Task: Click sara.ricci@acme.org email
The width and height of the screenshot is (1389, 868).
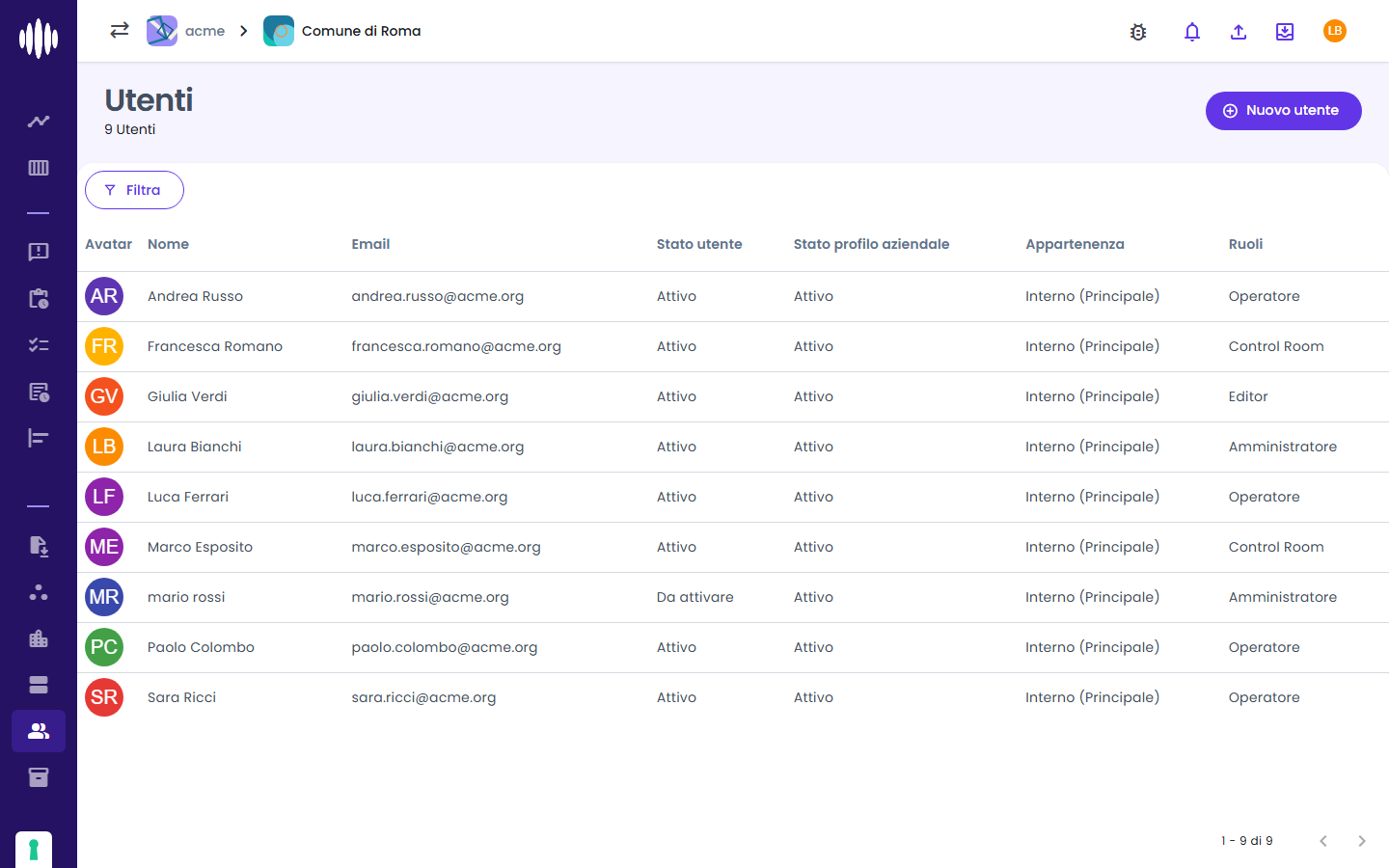Action: click(x=423, y=697)
